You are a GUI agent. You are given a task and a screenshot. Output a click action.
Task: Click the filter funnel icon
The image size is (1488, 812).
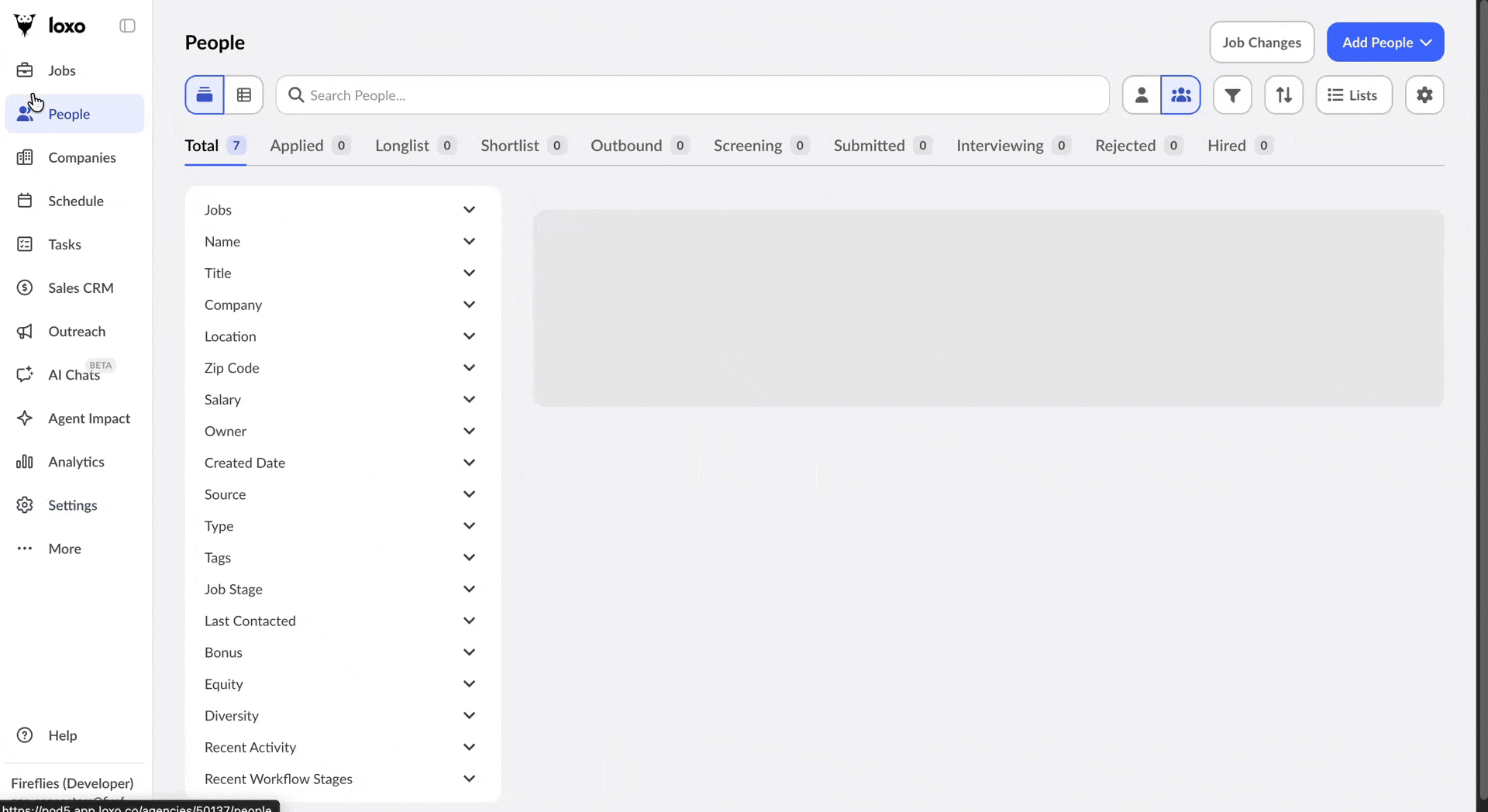tap(1232, 95)
